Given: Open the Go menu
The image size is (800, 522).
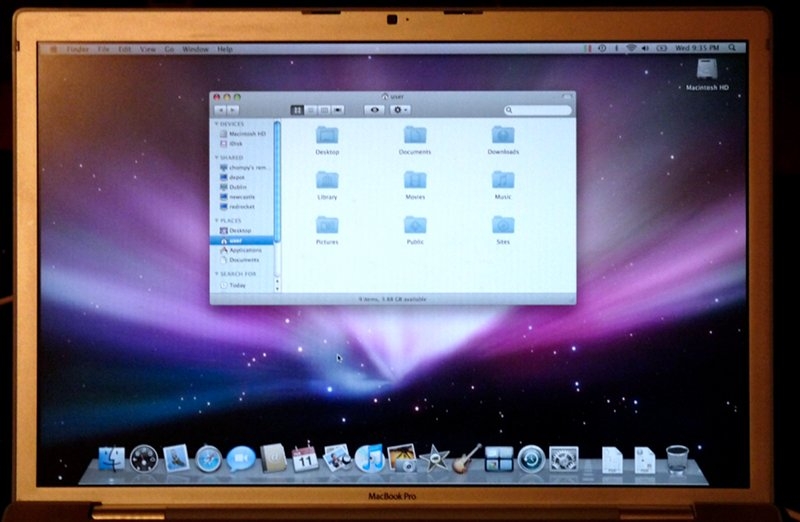Looking at the screenshot, I should (x=169, y=49).
